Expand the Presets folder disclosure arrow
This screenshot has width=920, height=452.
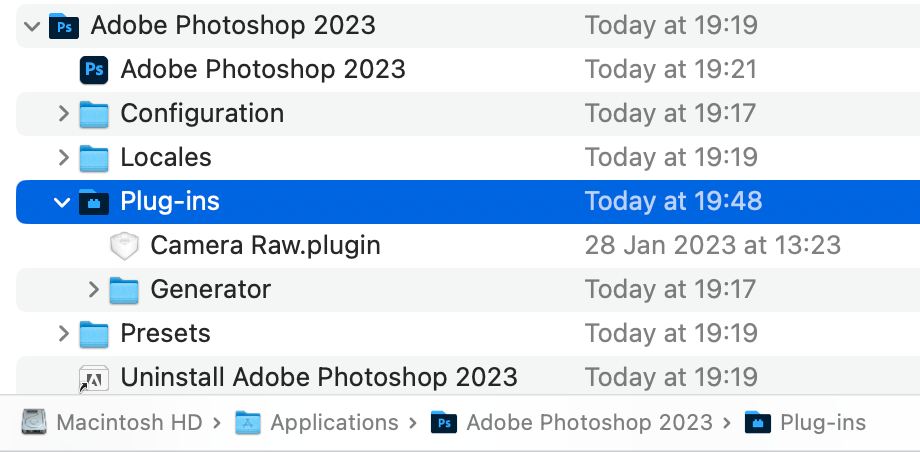(63, 333)
